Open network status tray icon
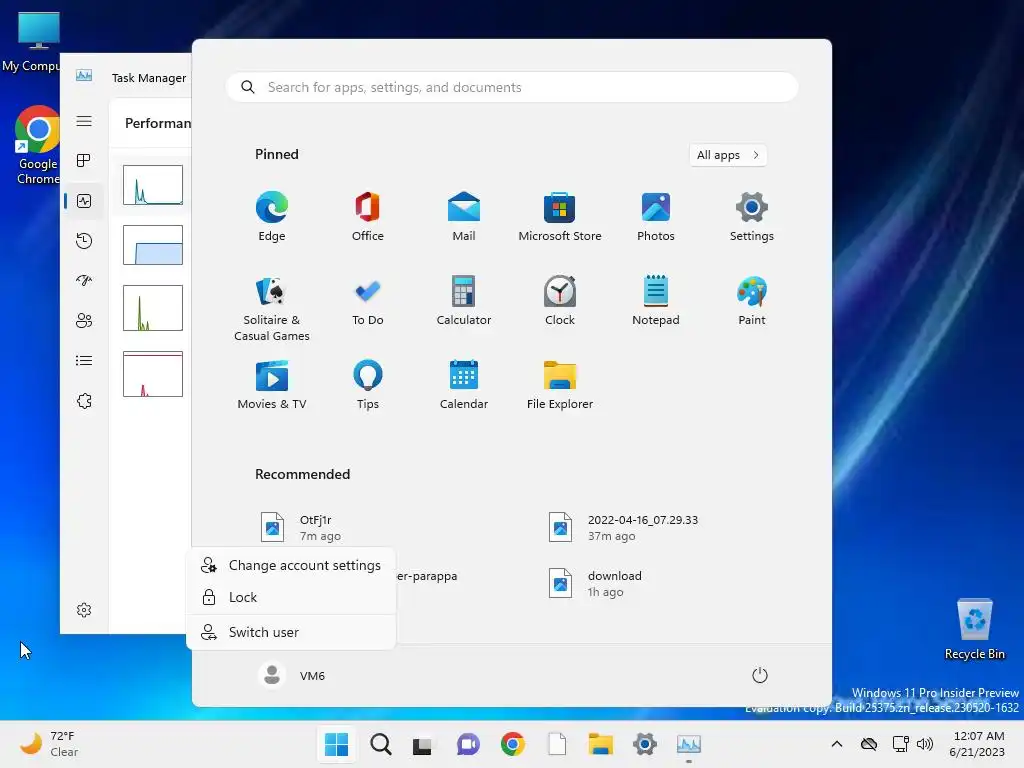 [x=901, y=744]
